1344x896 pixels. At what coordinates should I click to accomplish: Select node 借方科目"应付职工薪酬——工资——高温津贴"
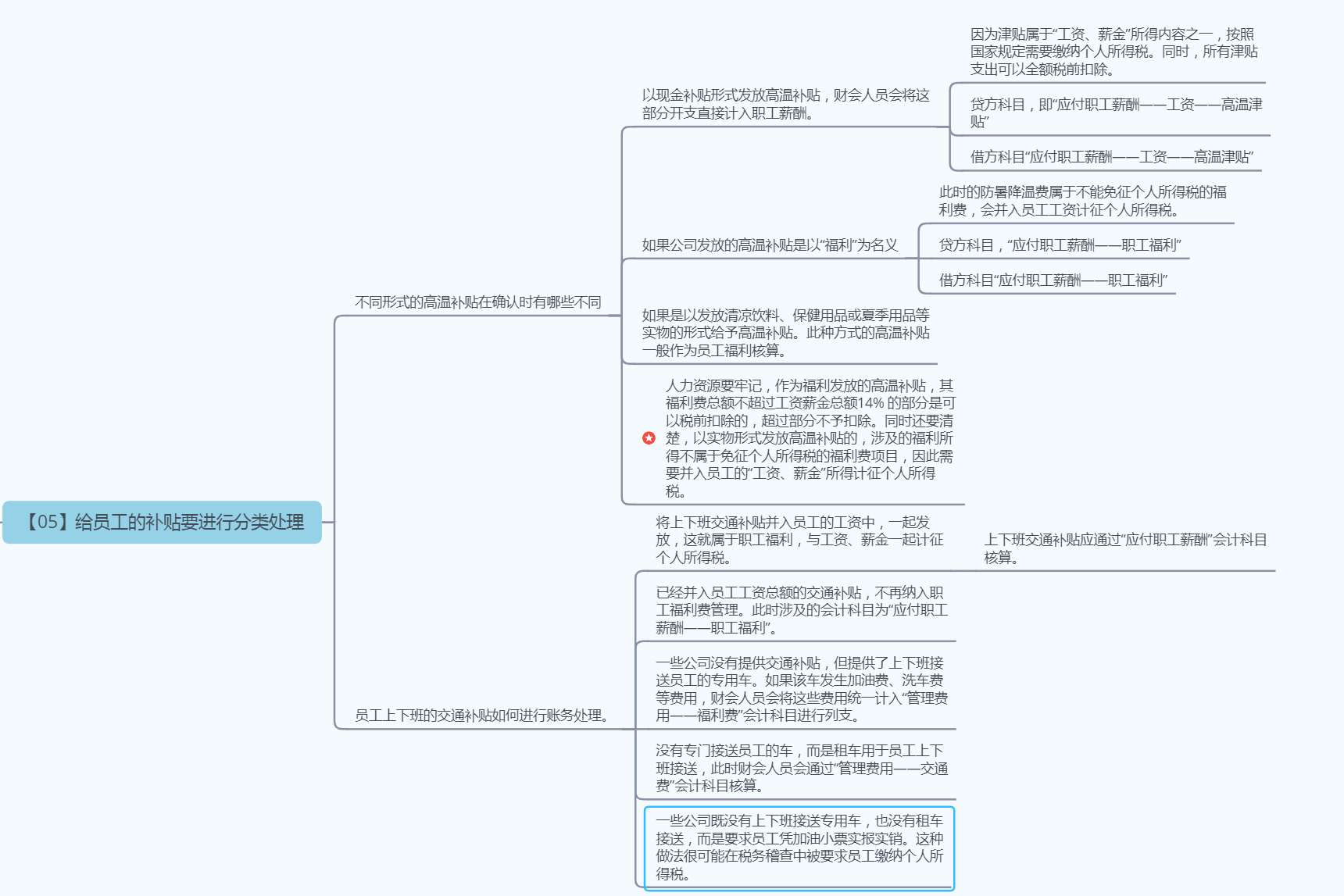[1112, 157]
